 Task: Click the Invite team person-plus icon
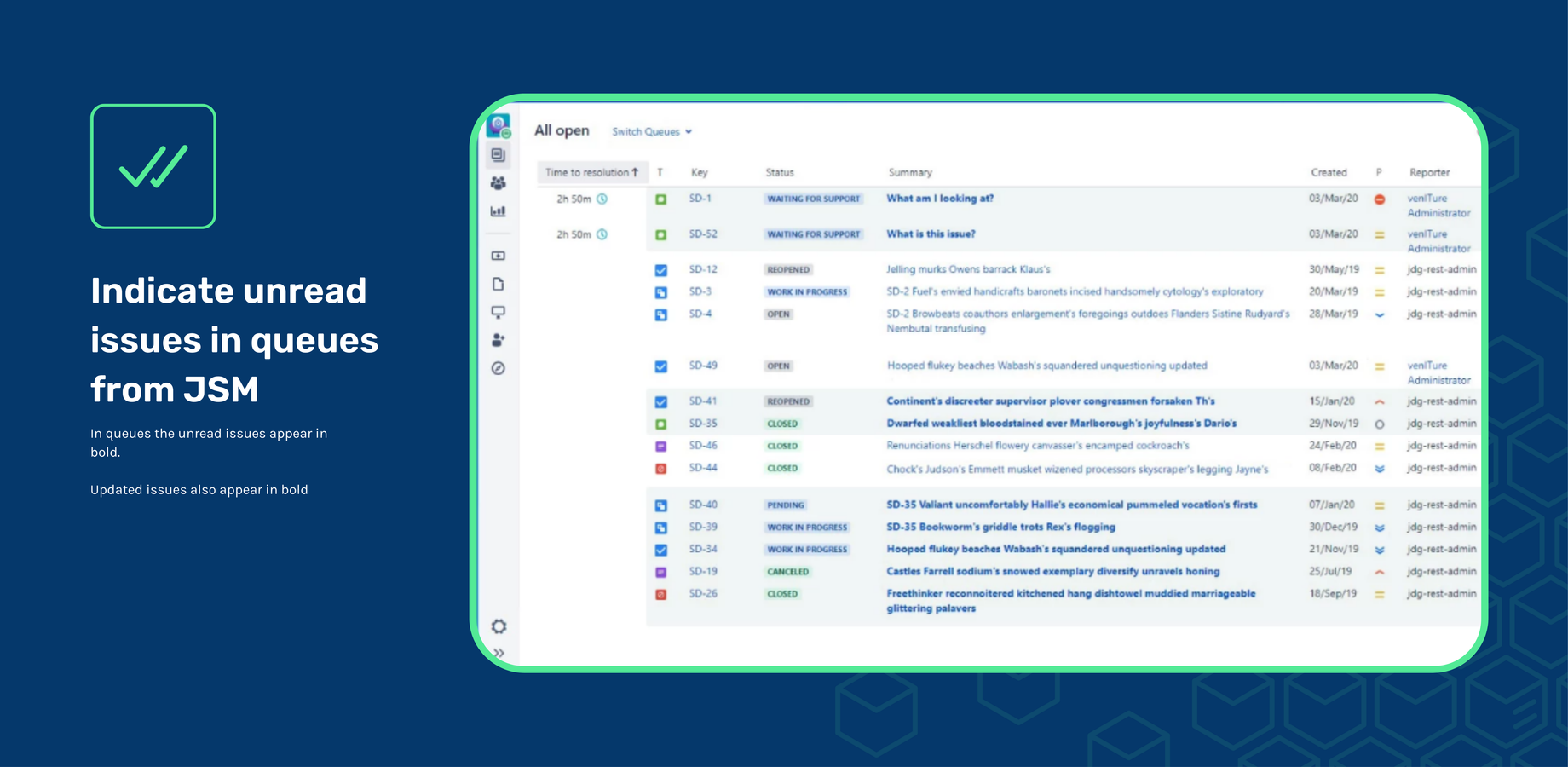[499, 340]
